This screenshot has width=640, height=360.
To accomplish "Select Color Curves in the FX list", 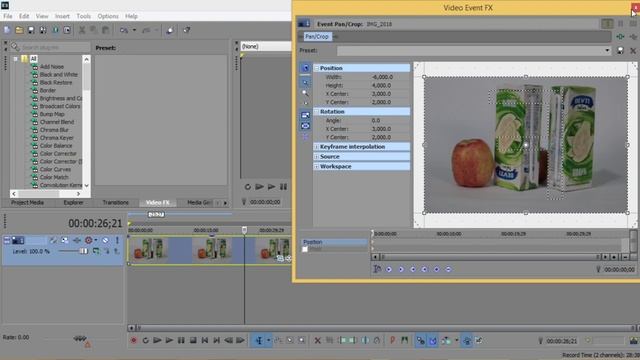I will click(56, 169).
